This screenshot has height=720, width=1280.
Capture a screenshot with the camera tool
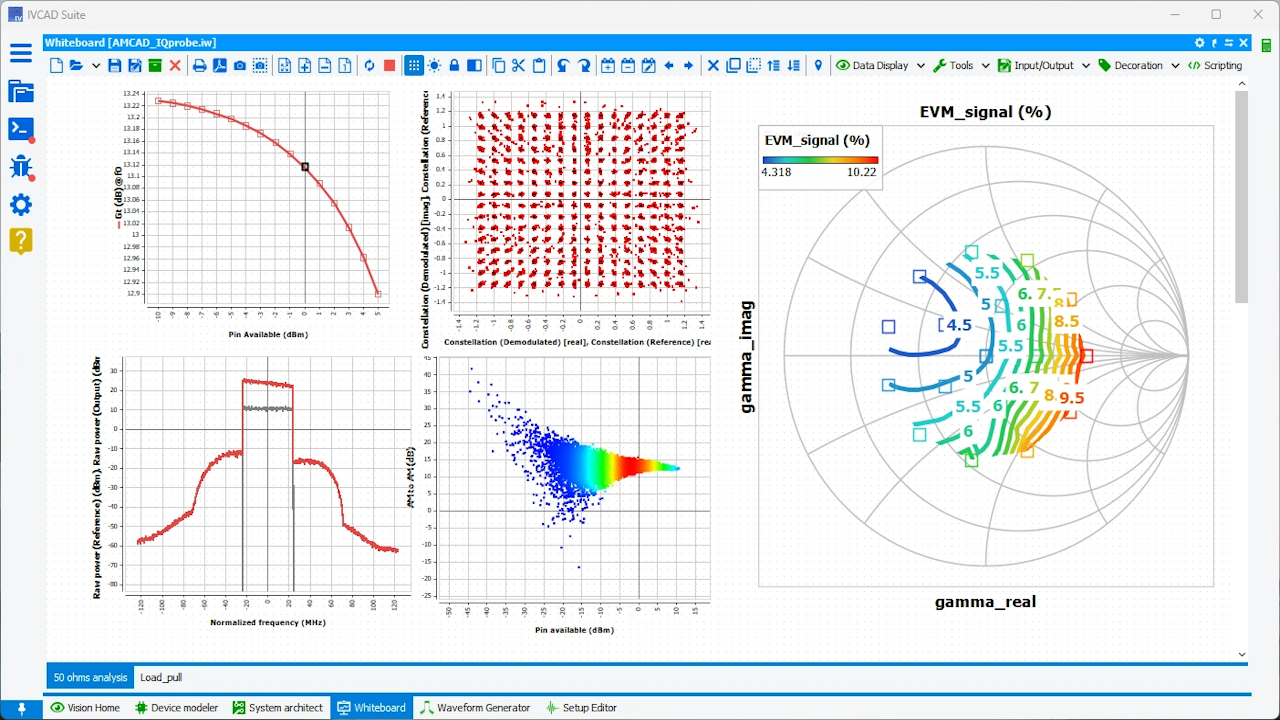(239, 65)
